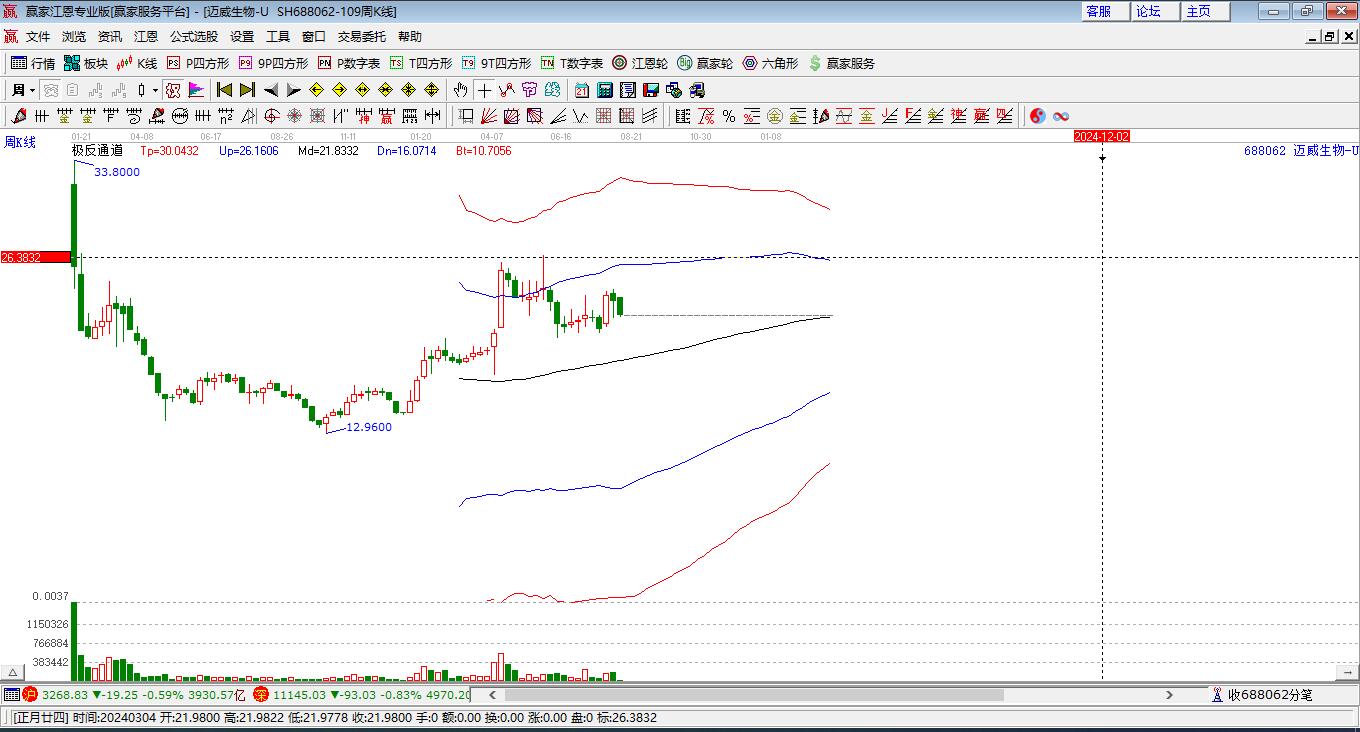Viewport: 1360px width, 732px height.
Task: Click the floppy disk save icon
Action: [x=650, y=90]
